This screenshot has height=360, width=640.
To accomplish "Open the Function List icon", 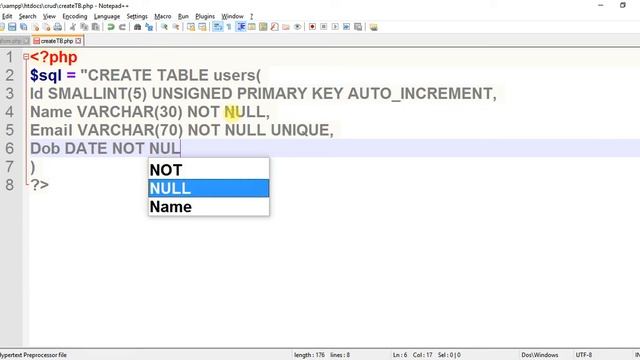I will pos(275,27).
